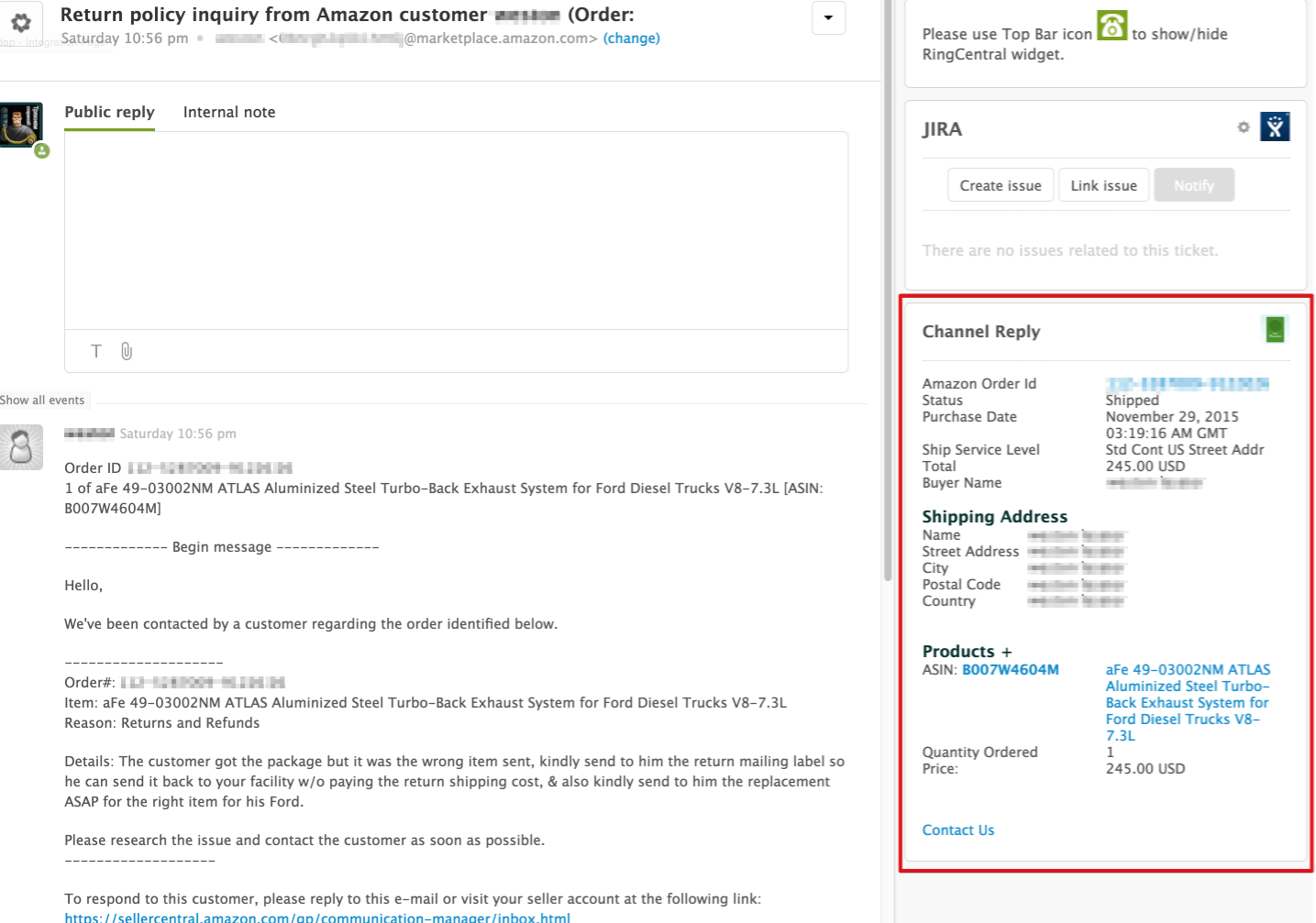The width and height of the screenshot is (1316, 923).
Task: Click the Saturday 10:56 pm message timestamp
Action: tap(178, 434)
